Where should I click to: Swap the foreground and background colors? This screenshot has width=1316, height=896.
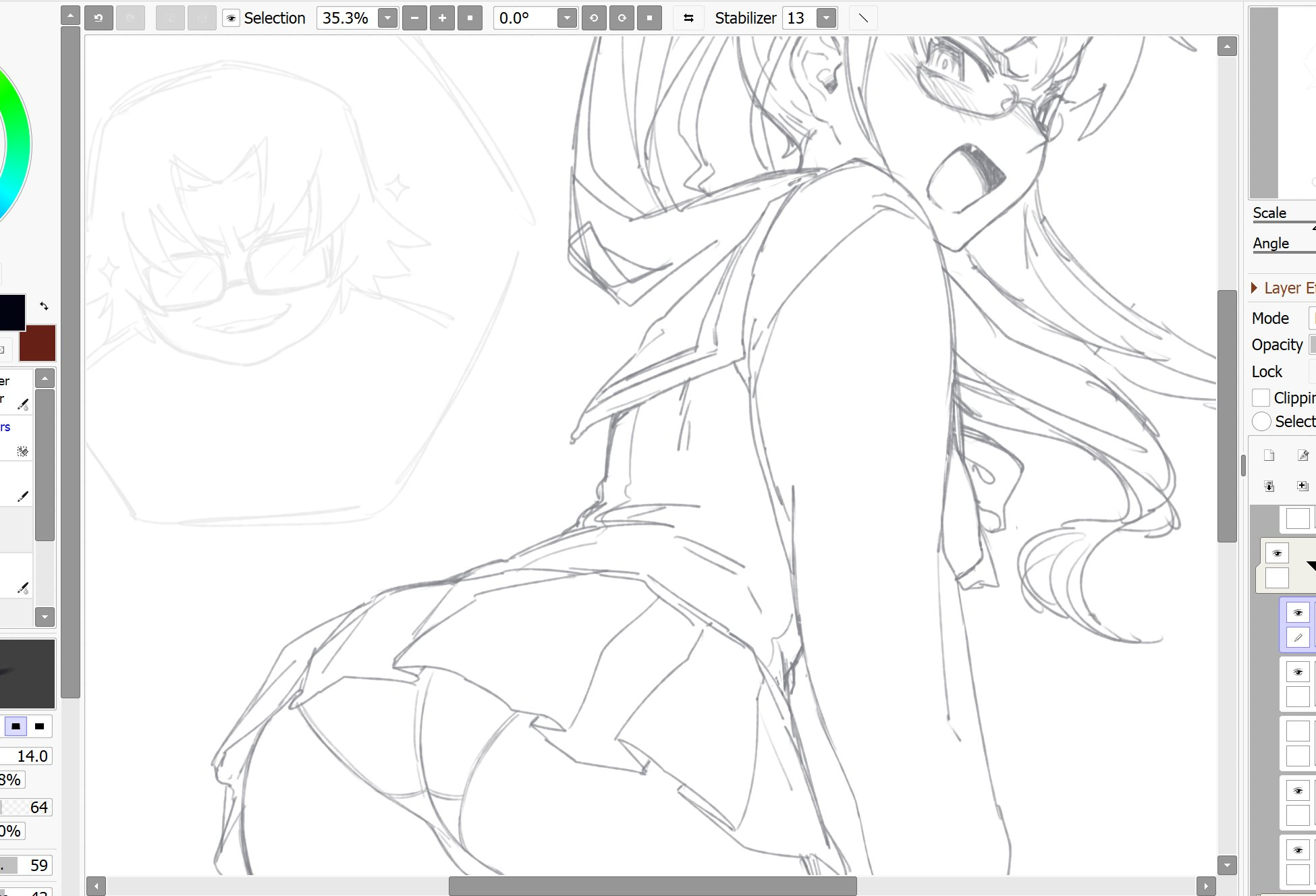pyautogui.click(x=45, y=306)
